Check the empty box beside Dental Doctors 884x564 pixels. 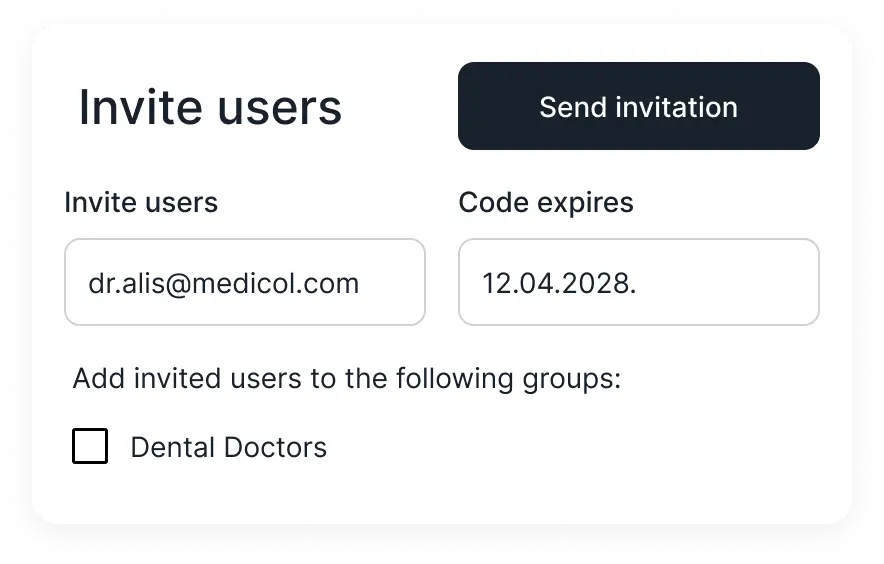pyautogui.click(x=90, y=446)
